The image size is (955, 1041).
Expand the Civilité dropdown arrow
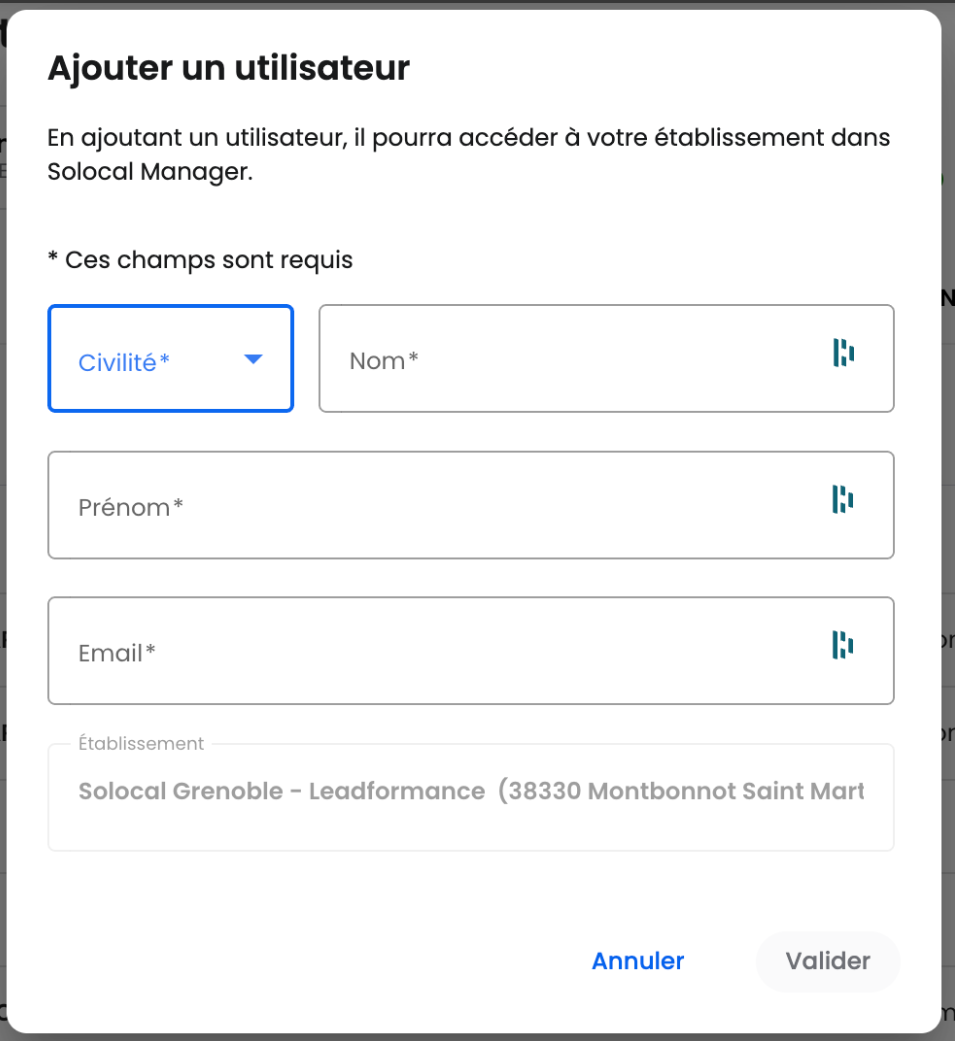coord(253,359)
